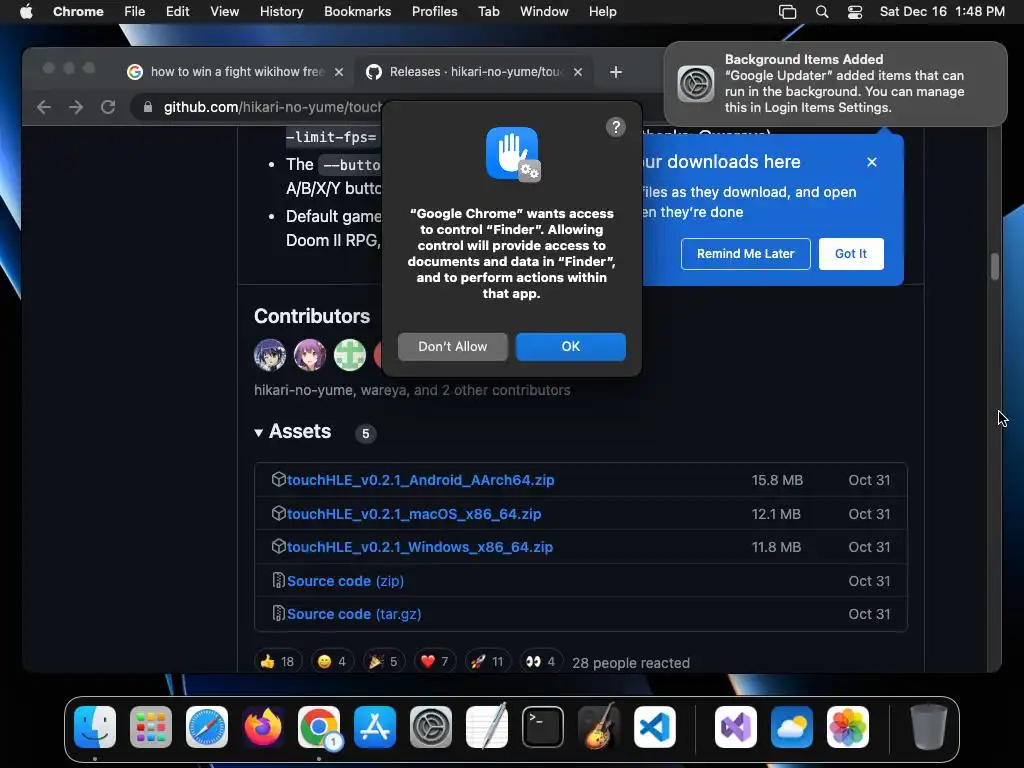Close the downloads tip bubble

tap(871, 162)
